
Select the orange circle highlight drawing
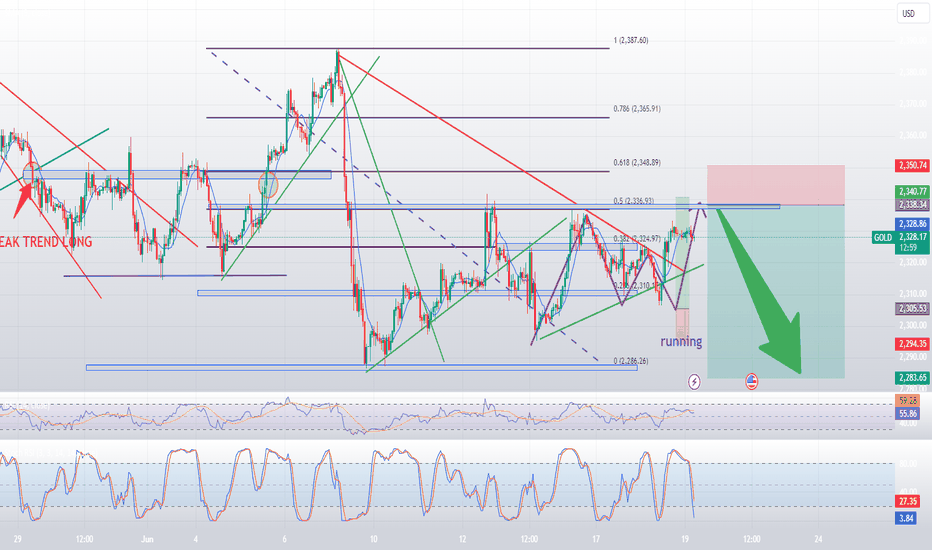click(268, 186)
